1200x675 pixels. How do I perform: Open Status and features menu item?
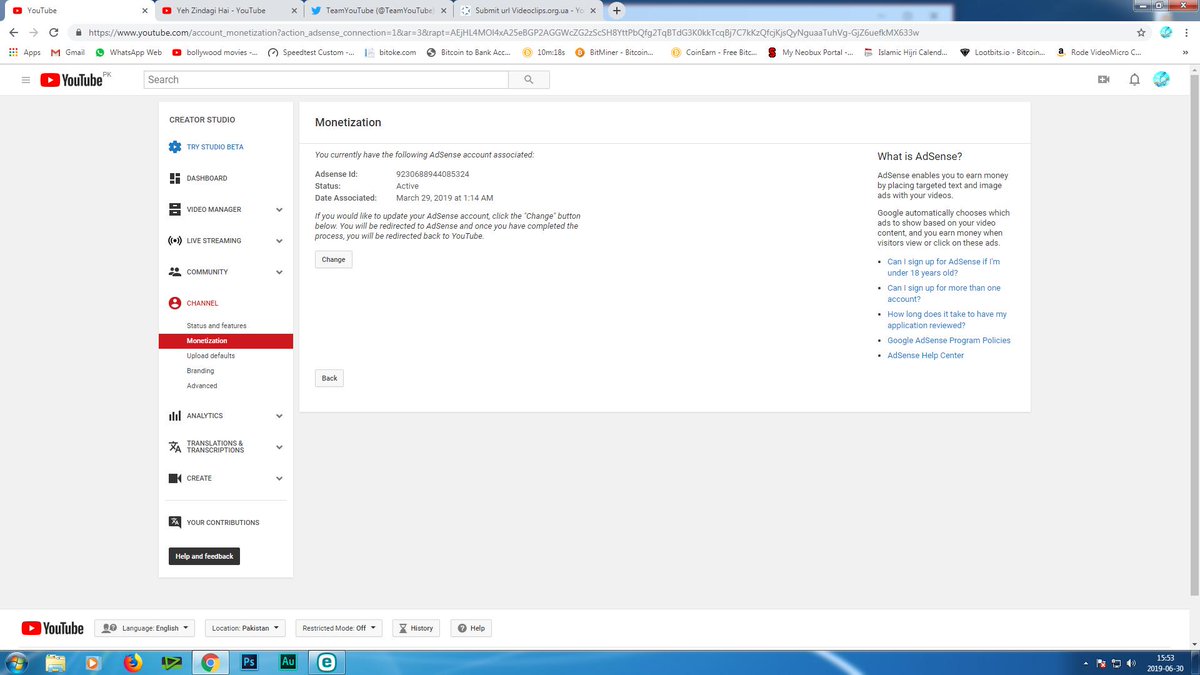point(216,326)
